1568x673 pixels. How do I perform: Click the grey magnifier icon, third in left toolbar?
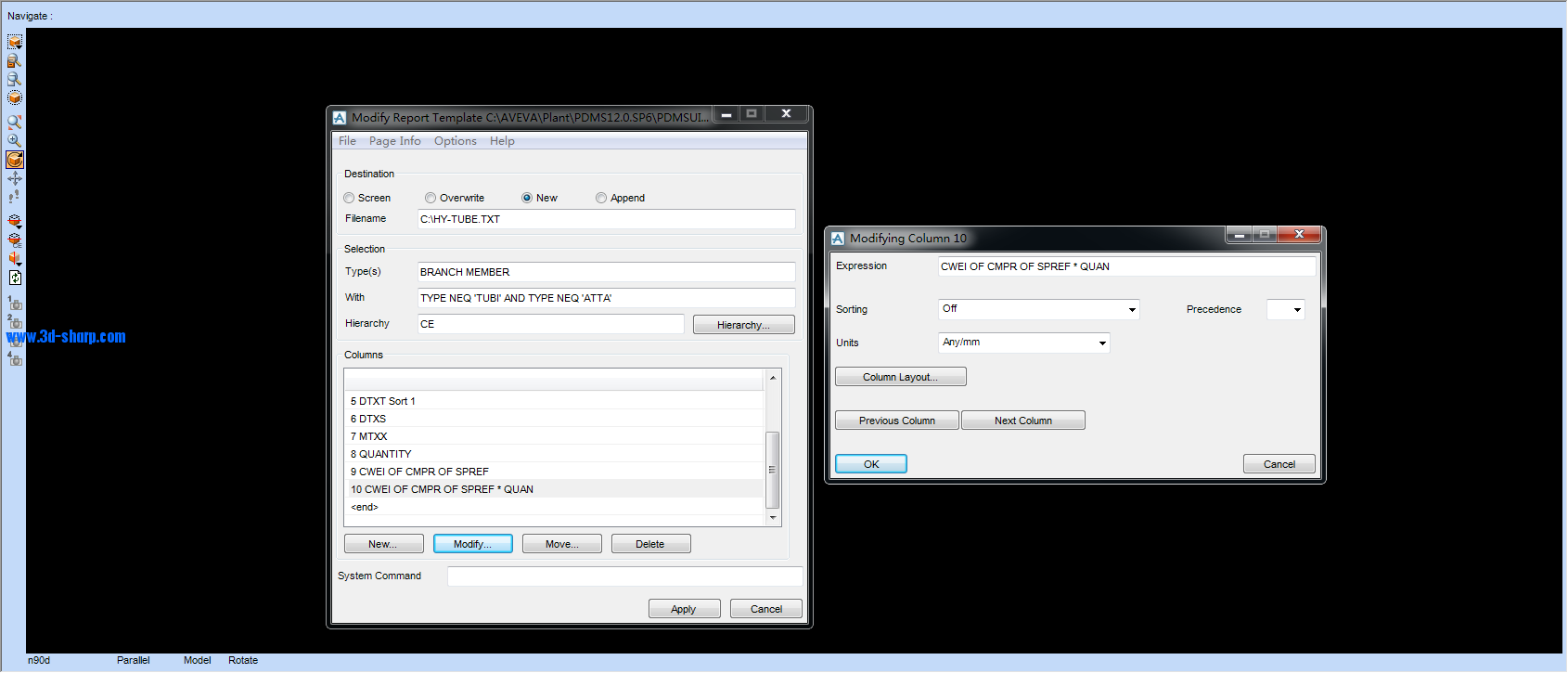pos(15,79)
